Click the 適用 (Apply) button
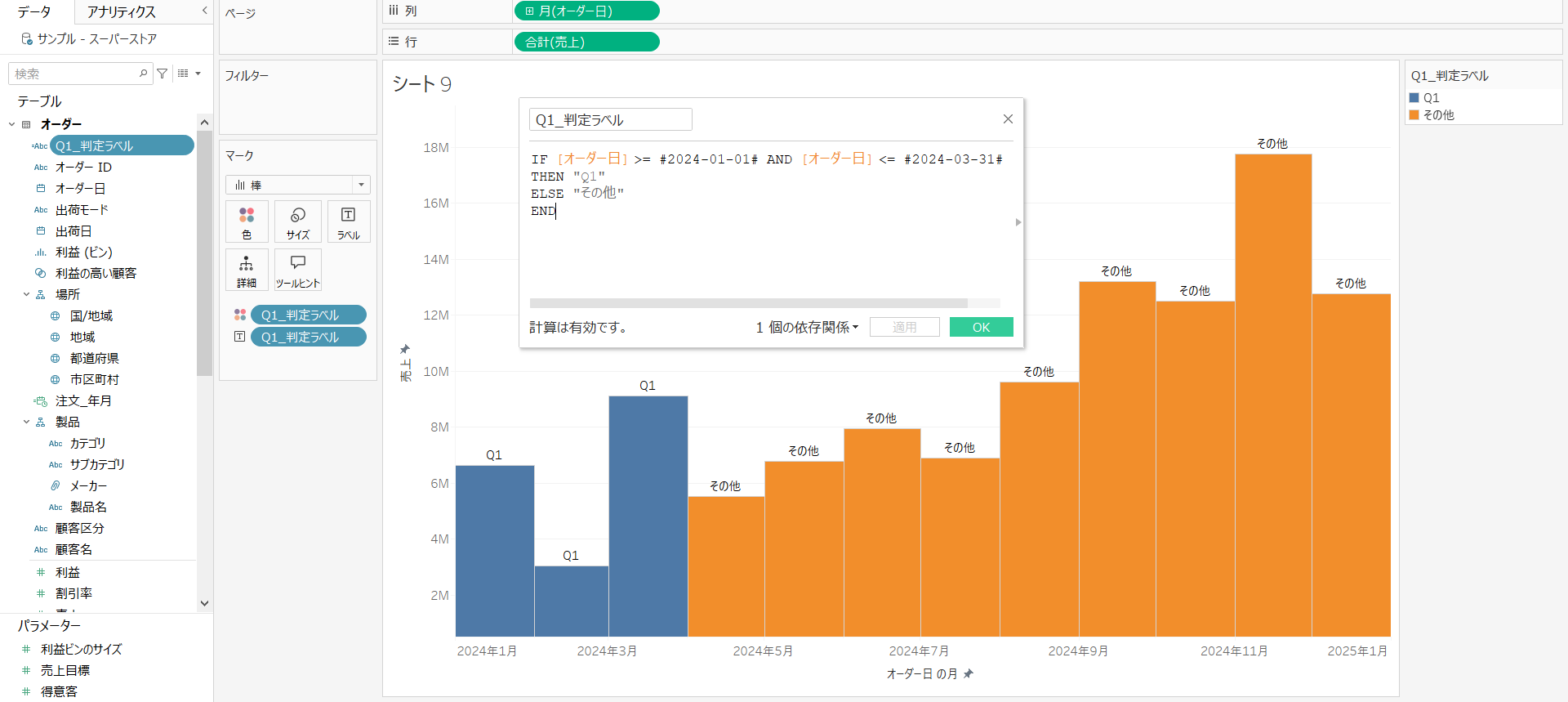The height and width of the screenshot is (702, 1568). [904, 327]
